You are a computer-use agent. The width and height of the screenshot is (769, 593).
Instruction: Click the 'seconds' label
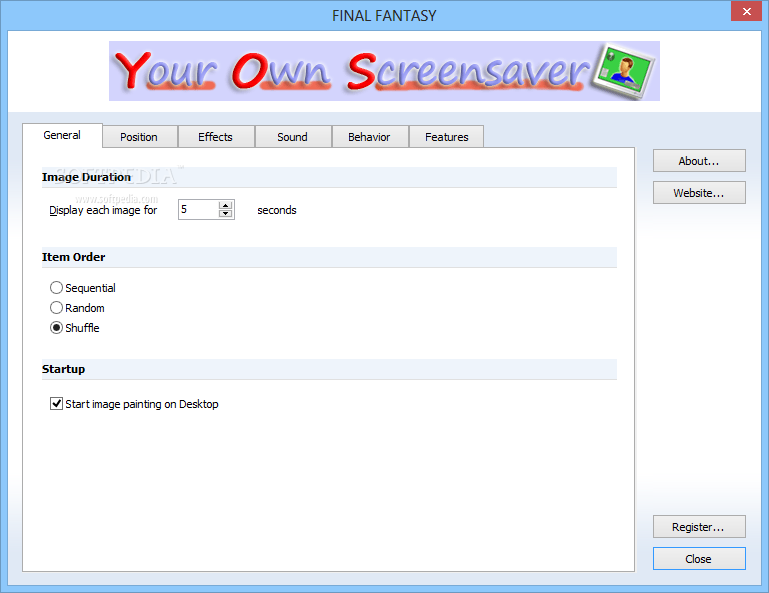pyautogui.click(x=277, y=210)
